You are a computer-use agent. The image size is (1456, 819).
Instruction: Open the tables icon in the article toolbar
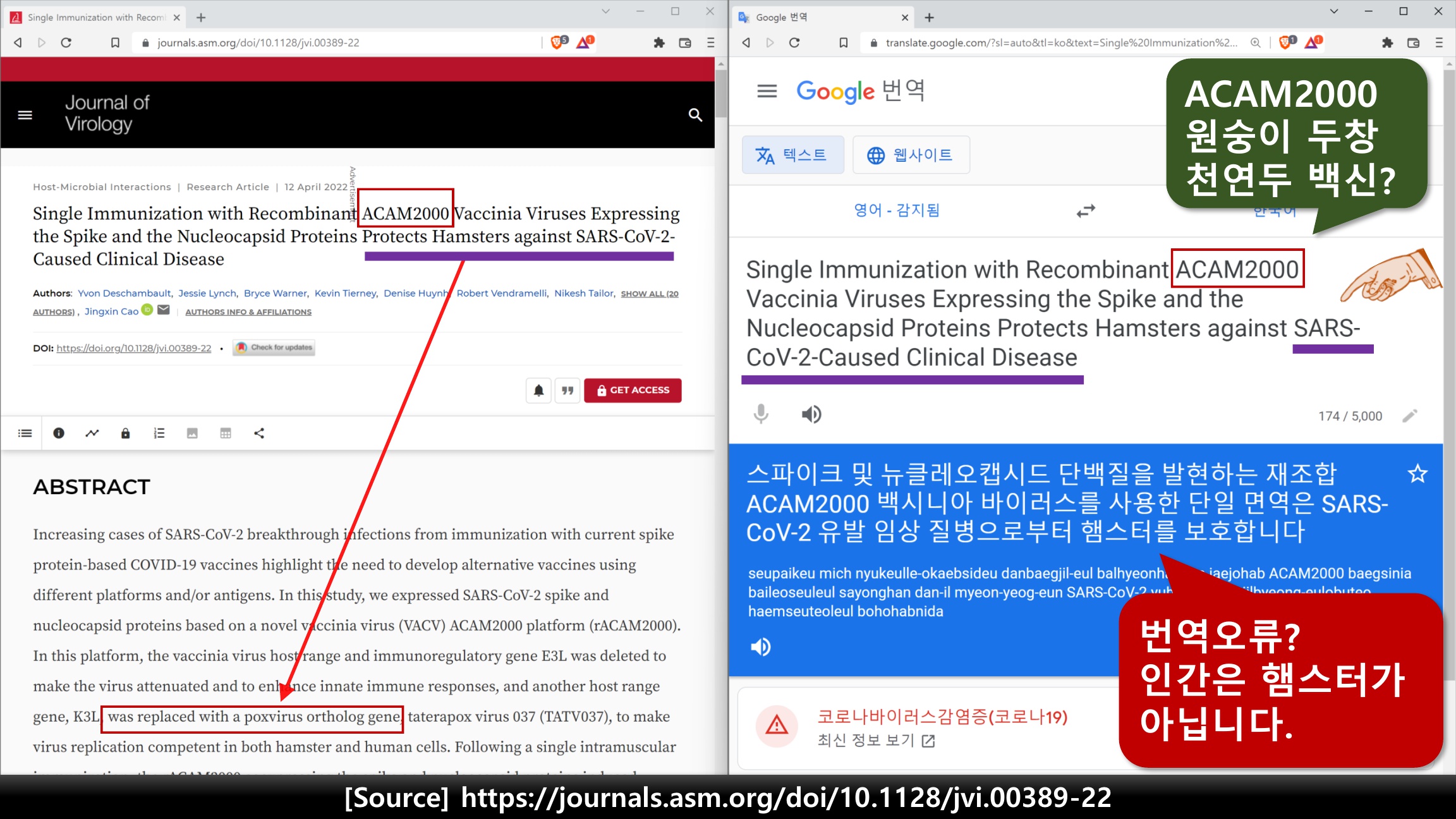226,434
